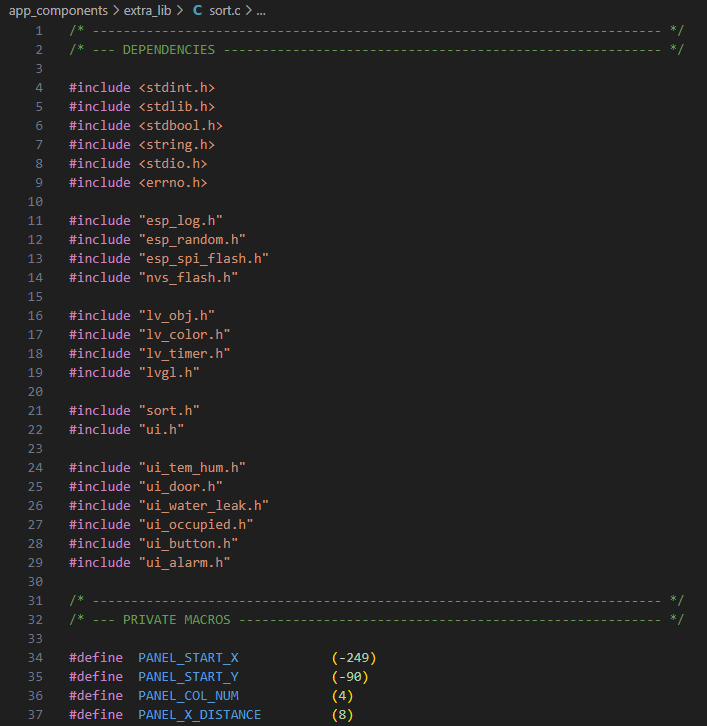Click line number 1 in the gutter
The height and width of the screenshot is (726, 707).
[39, 31]
